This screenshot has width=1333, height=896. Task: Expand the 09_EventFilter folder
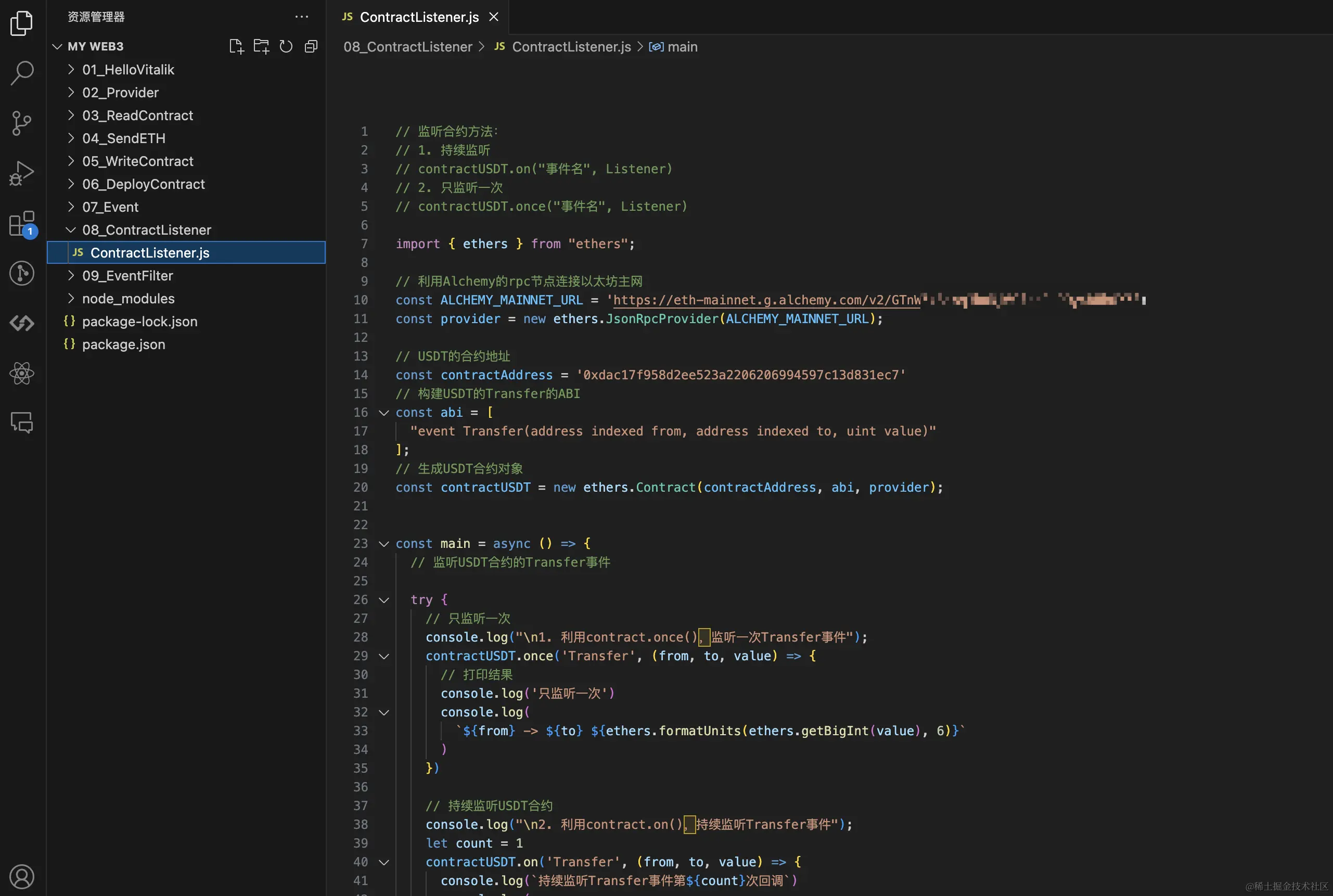click(x=127, y=275)
